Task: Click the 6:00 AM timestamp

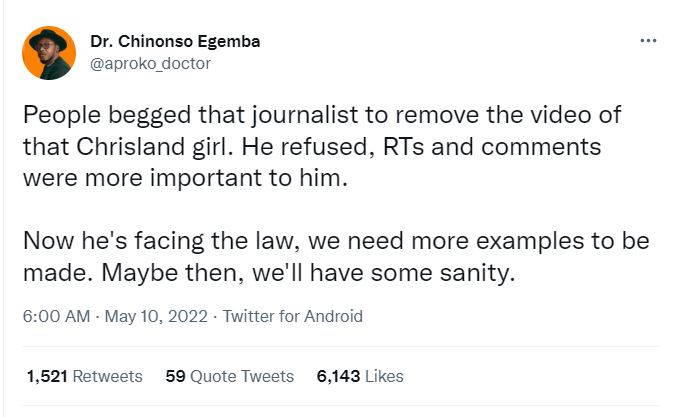Action: (x=56, y=317)
